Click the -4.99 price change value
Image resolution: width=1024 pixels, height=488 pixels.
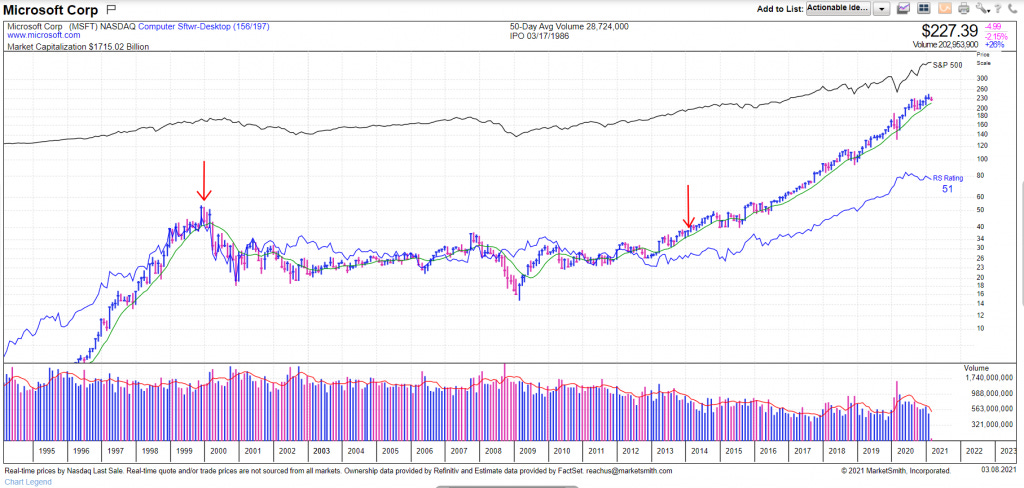[991, 27]
